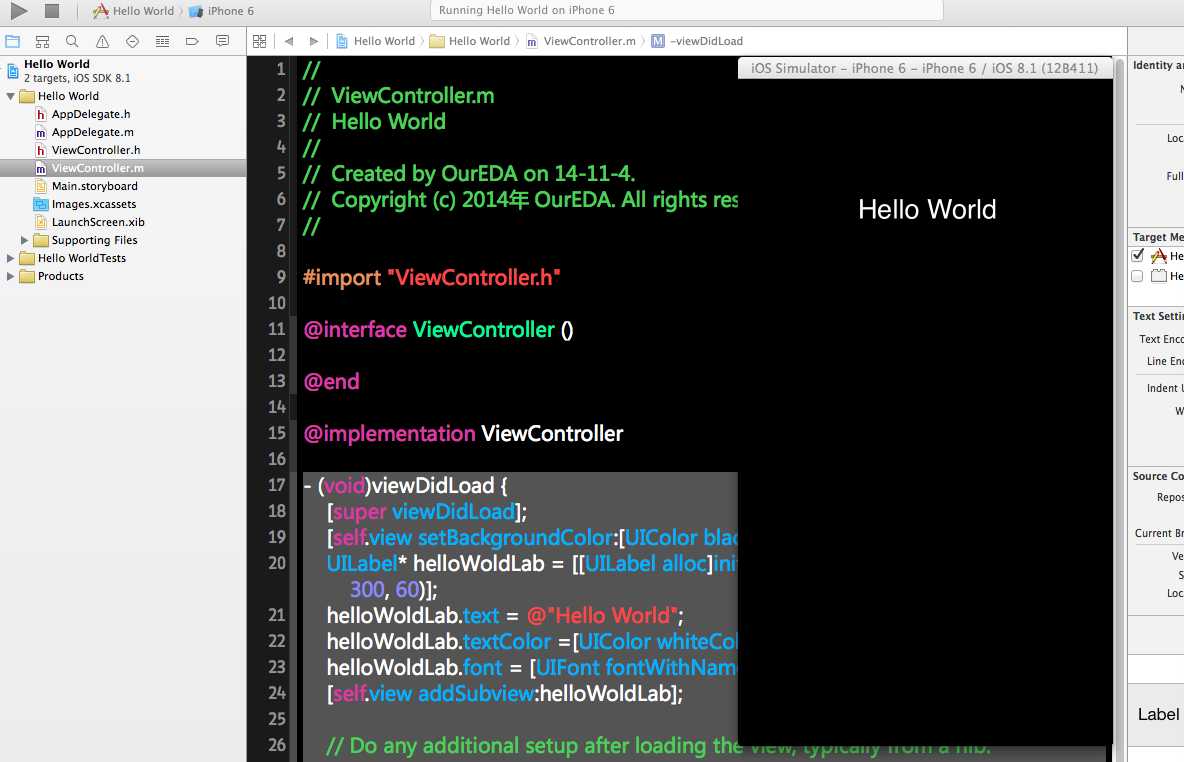The image size is (1184, 762).
Task: Go back in editor history
Action: [x=288, y=42]
